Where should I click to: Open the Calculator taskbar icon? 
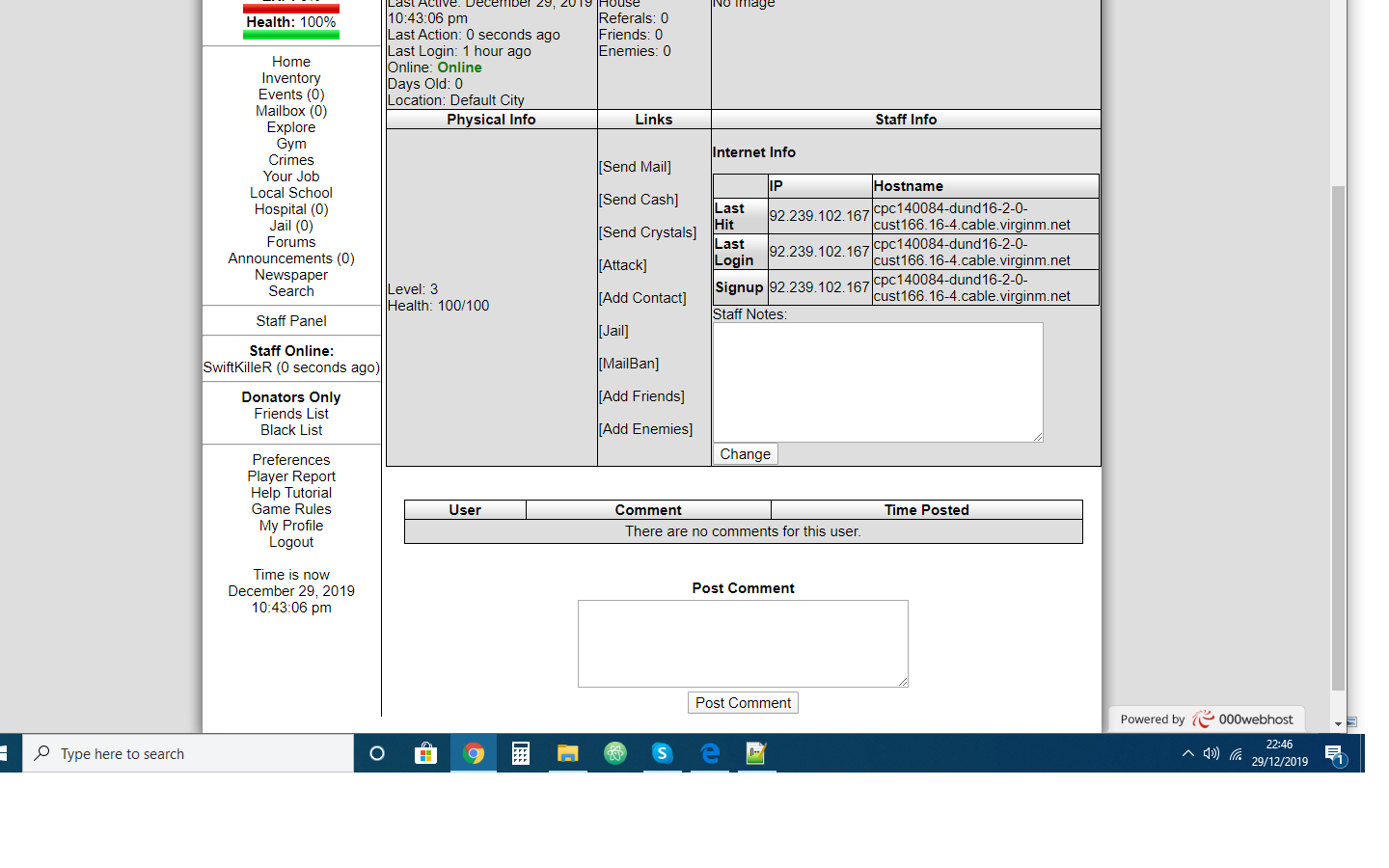[520, 753]
